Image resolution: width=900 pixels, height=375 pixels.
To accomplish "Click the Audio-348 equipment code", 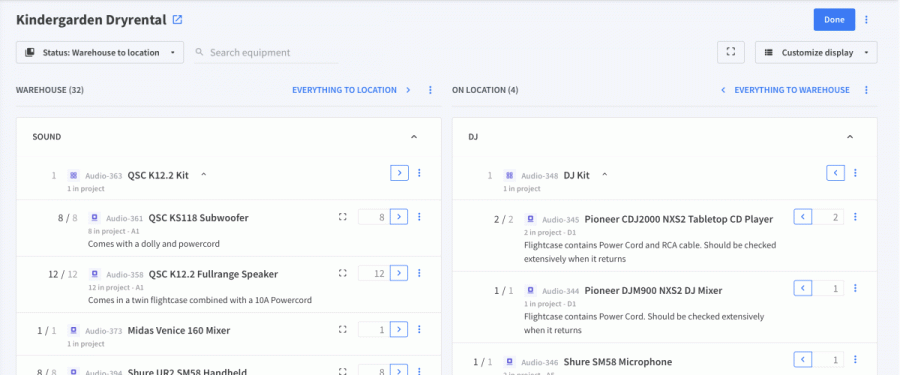I will pyautogui.click(x=540, y=176).
